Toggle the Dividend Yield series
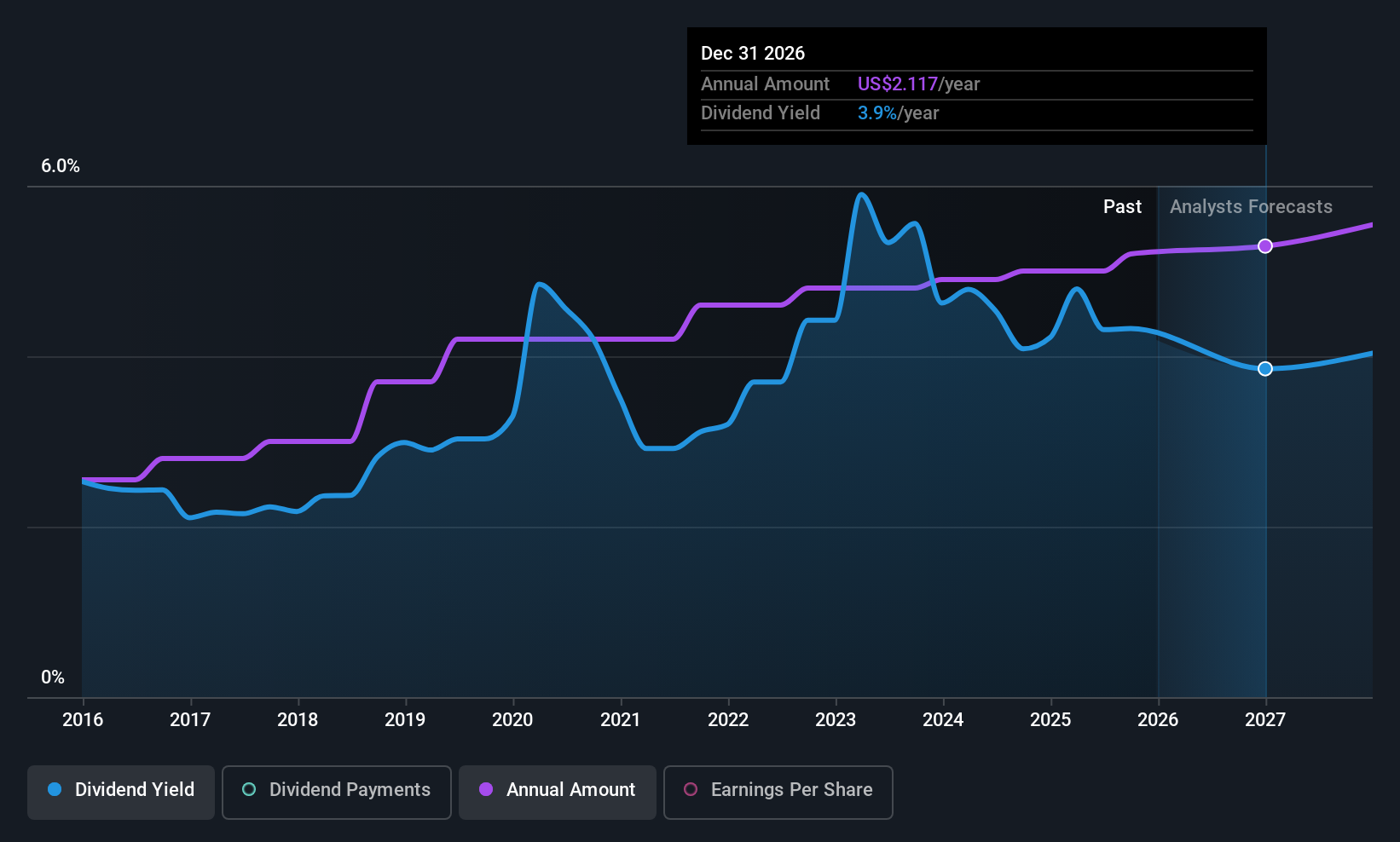 (x=121, y=793)
